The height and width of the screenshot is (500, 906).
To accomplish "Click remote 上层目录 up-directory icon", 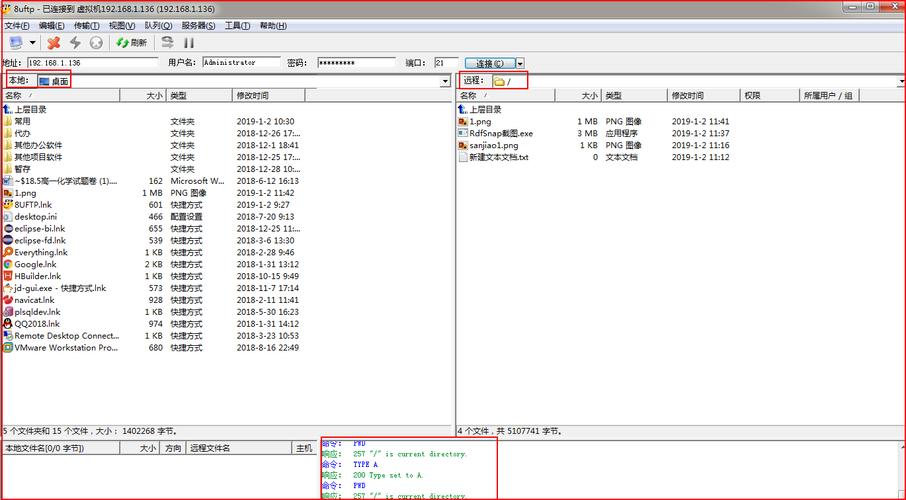I will pos(462,109).
